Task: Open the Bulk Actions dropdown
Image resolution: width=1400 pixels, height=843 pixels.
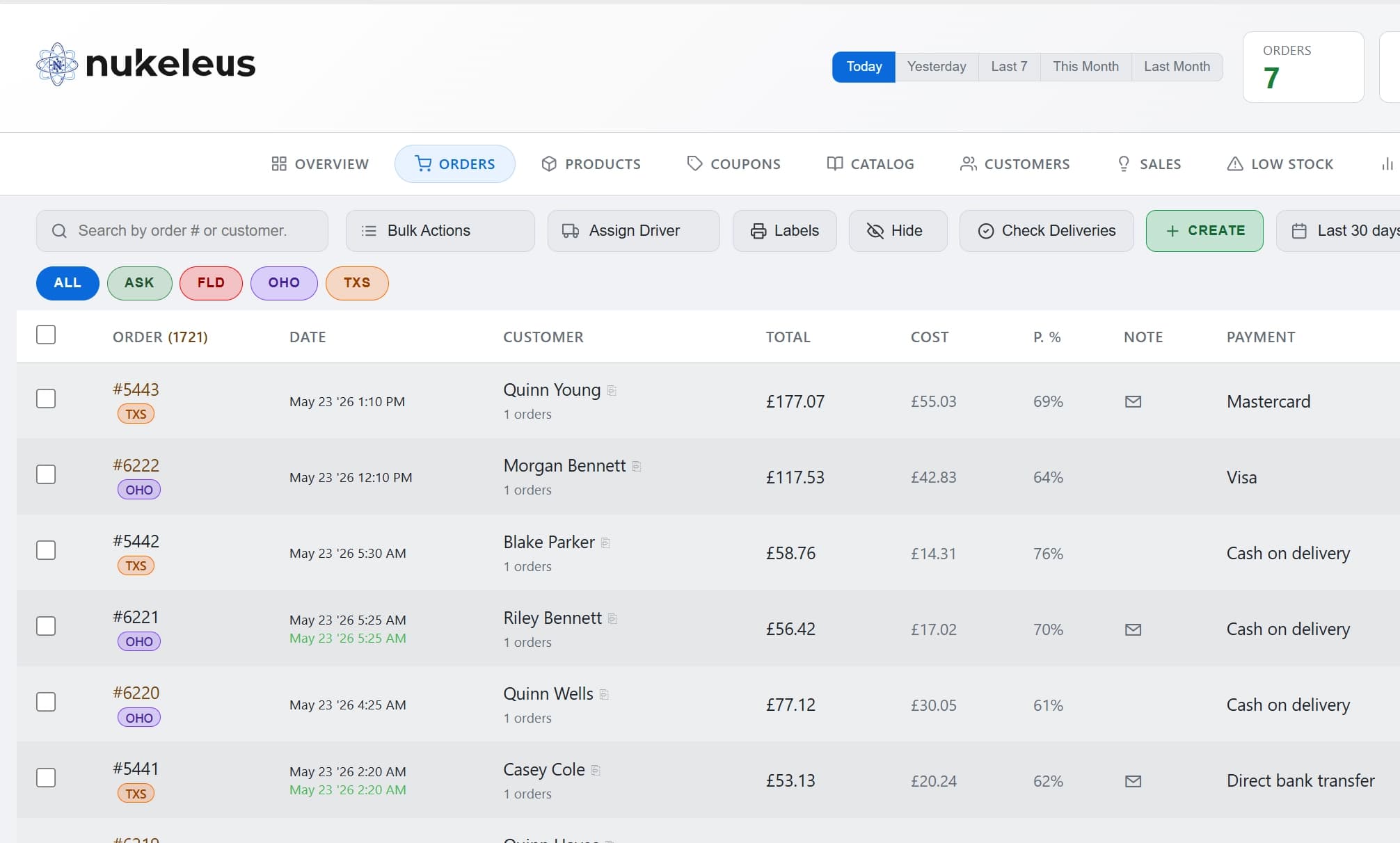Action: click(440, 231)
